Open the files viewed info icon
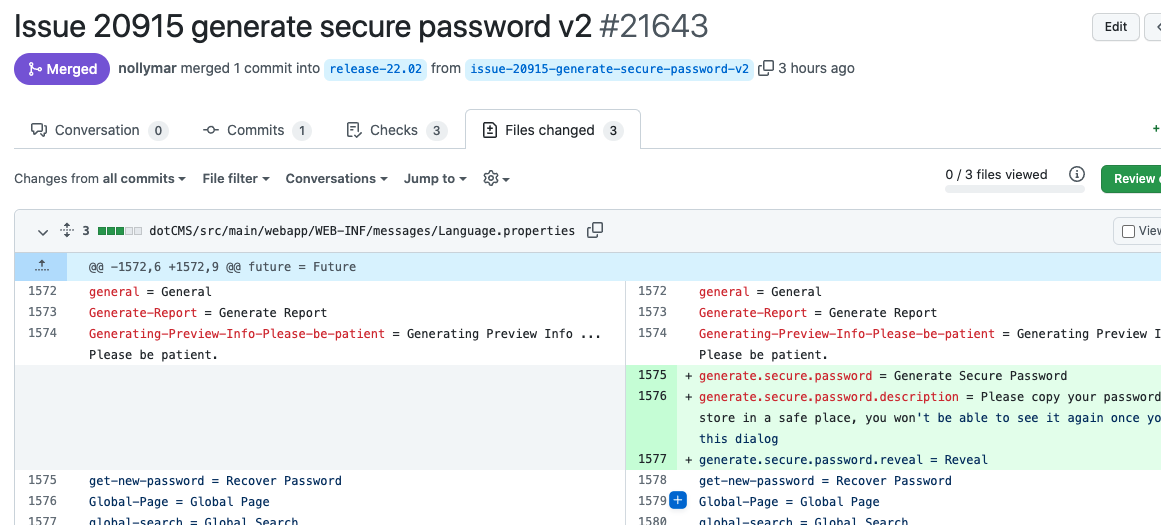 coord(1077,175)
